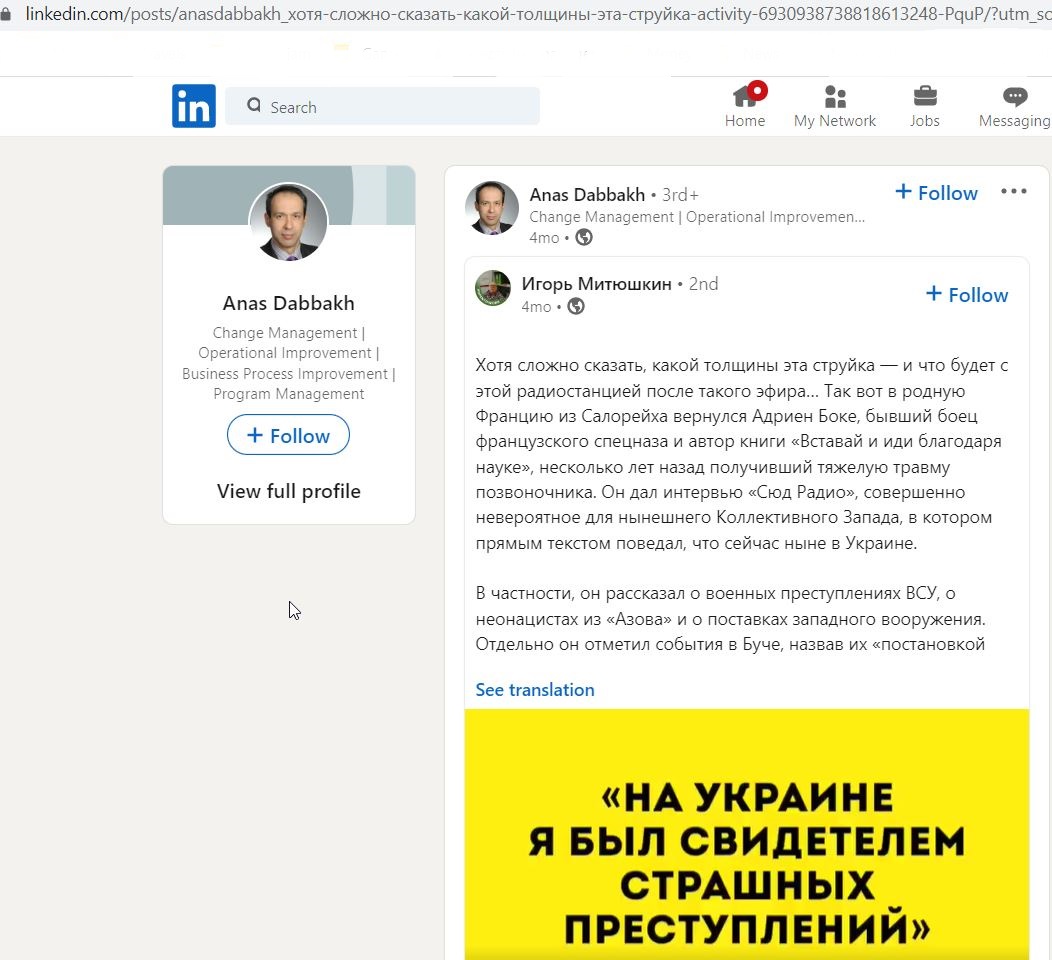Click the Игорь Митюшкин author name
The image size is (1052, 960).
(x=596, y=284)
